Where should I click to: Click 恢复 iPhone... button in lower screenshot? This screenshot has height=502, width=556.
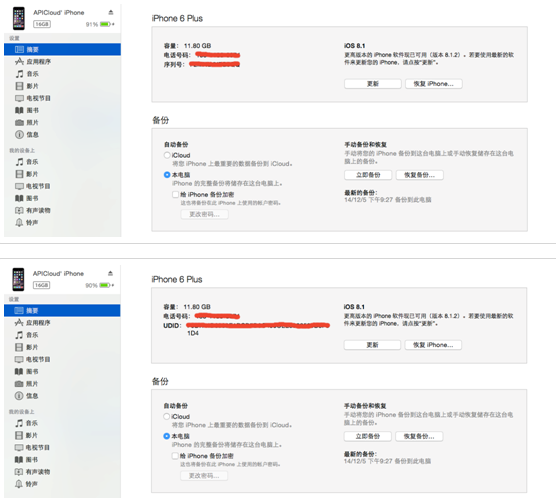[433, 345]
